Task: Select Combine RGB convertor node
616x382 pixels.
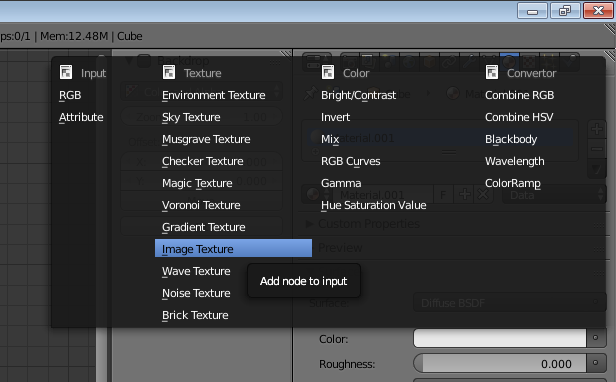Action: [520, 95]
